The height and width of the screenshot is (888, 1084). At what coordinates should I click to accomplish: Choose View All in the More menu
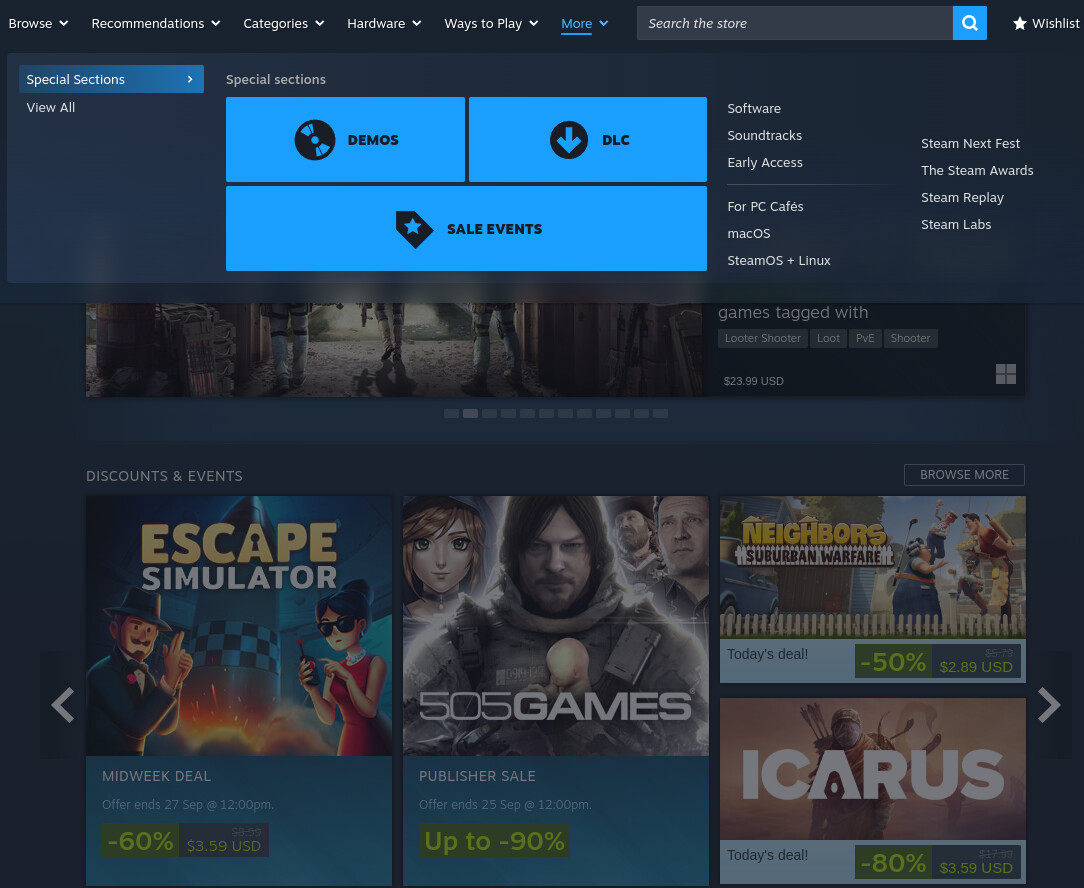(x=51, y=107)
